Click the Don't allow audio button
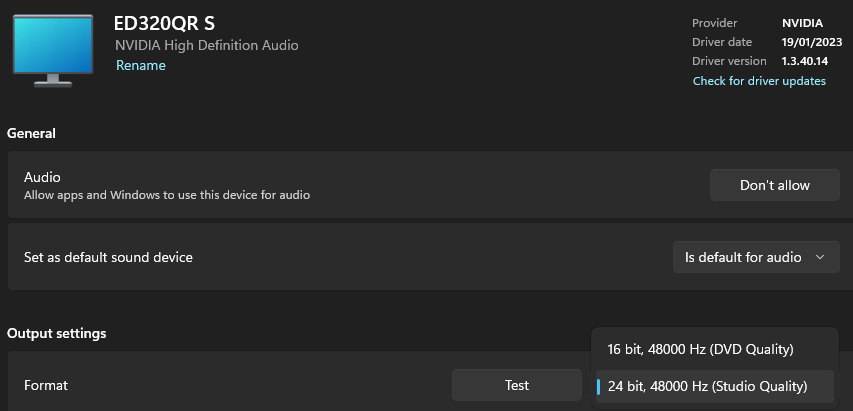The image size is (853, 411). pos(775,185)
